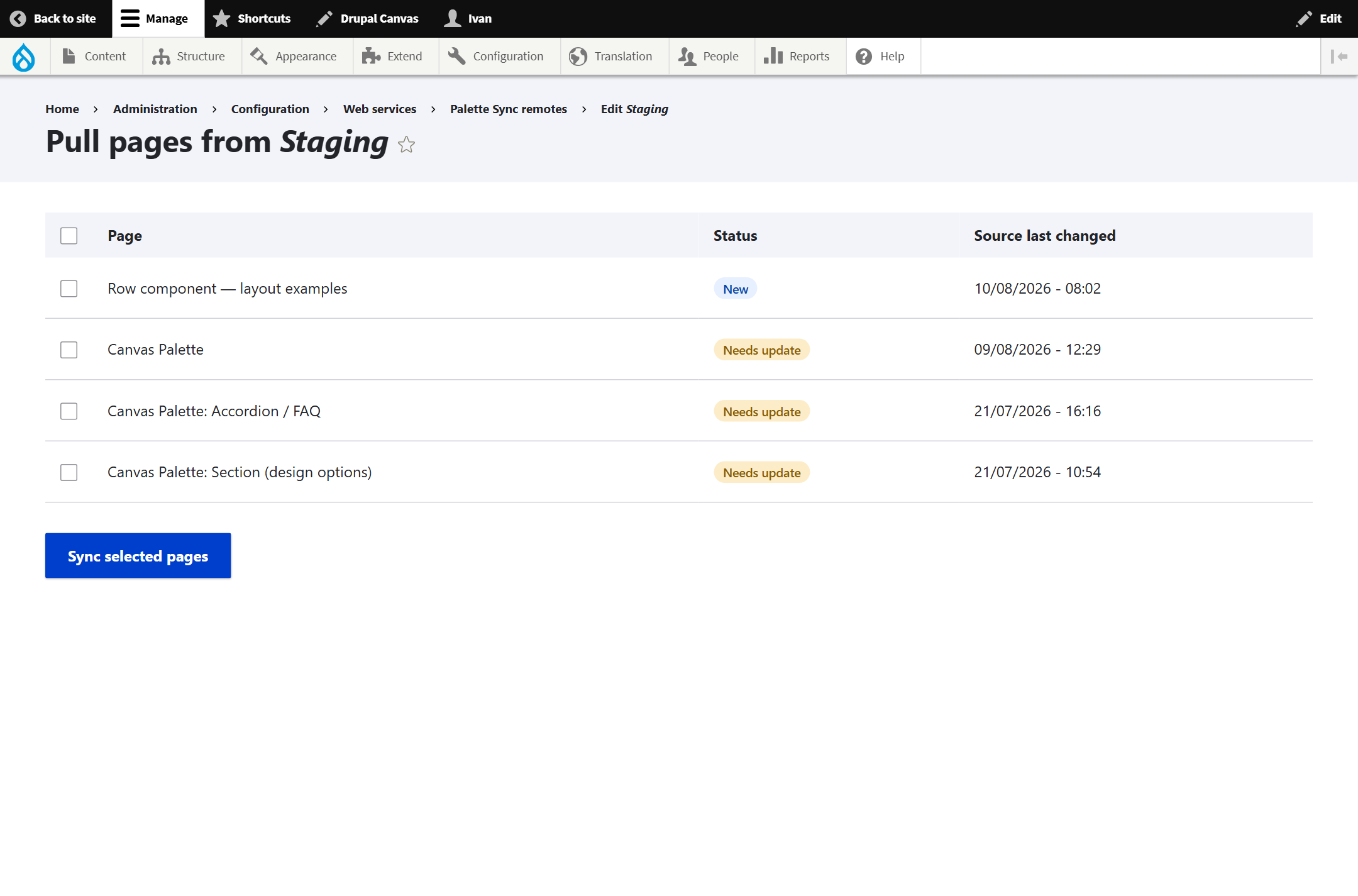The width and height of the screenshot is (1358, 896).
Task: Go to Home breadcrumb link
Action: coord(62,109)
